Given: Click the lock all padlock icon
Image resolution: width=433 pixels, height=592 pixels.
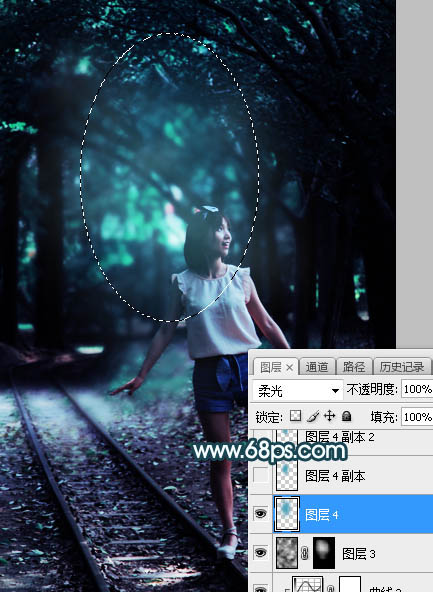Looking at the screenshot, I should click(x=346, y=416).
